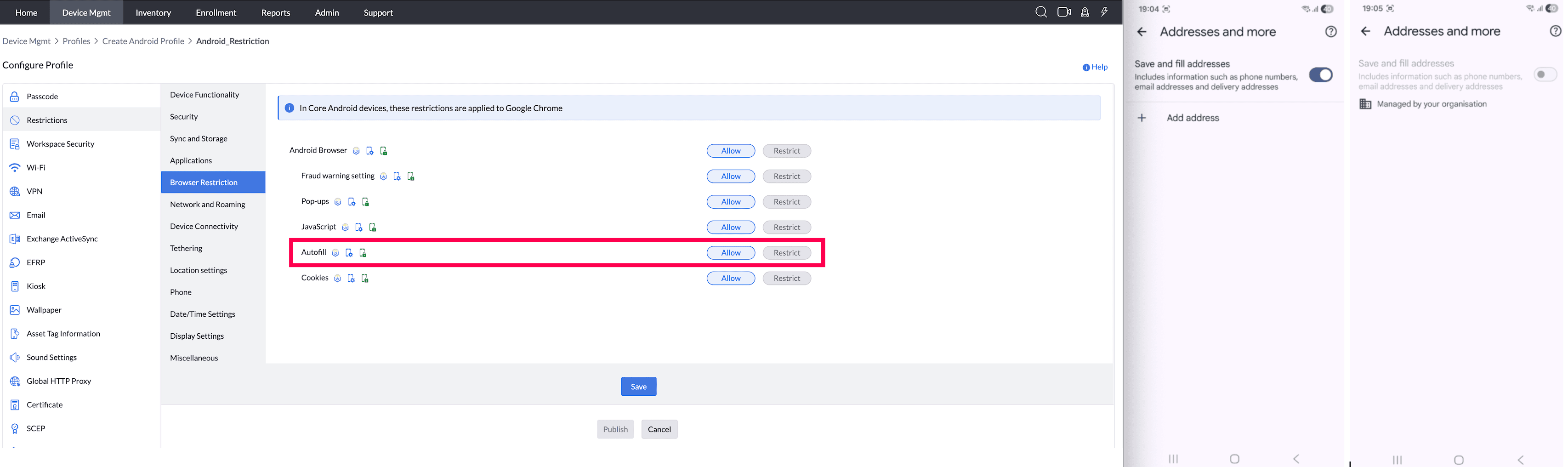Viewport: 1568px width, 467px height.
Task: Open the Miscellaneous restriction category
Action: pyautogui.click(x=213, y=358)
